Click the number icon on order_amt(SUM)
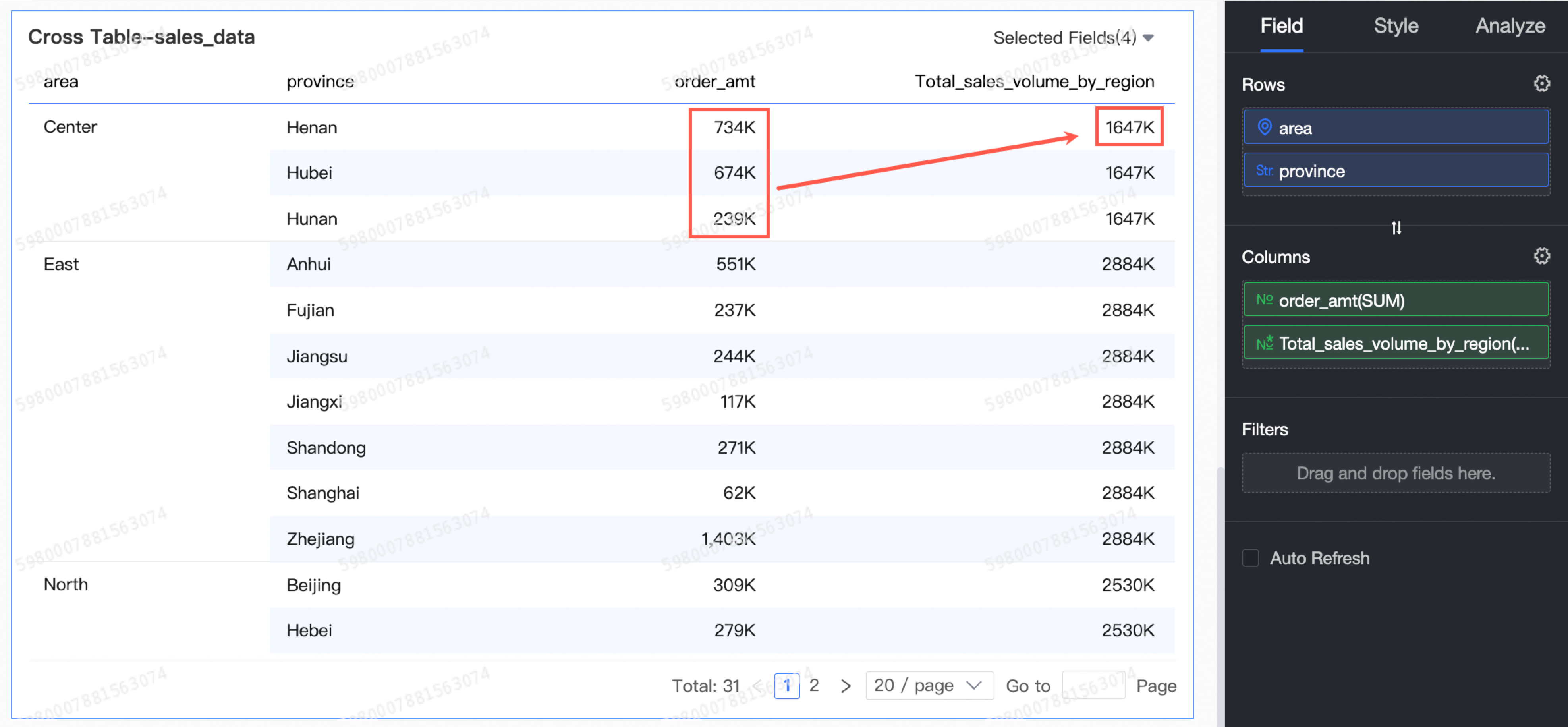This screenshot has height=727, width=1568. click(x=1264, y=300)
